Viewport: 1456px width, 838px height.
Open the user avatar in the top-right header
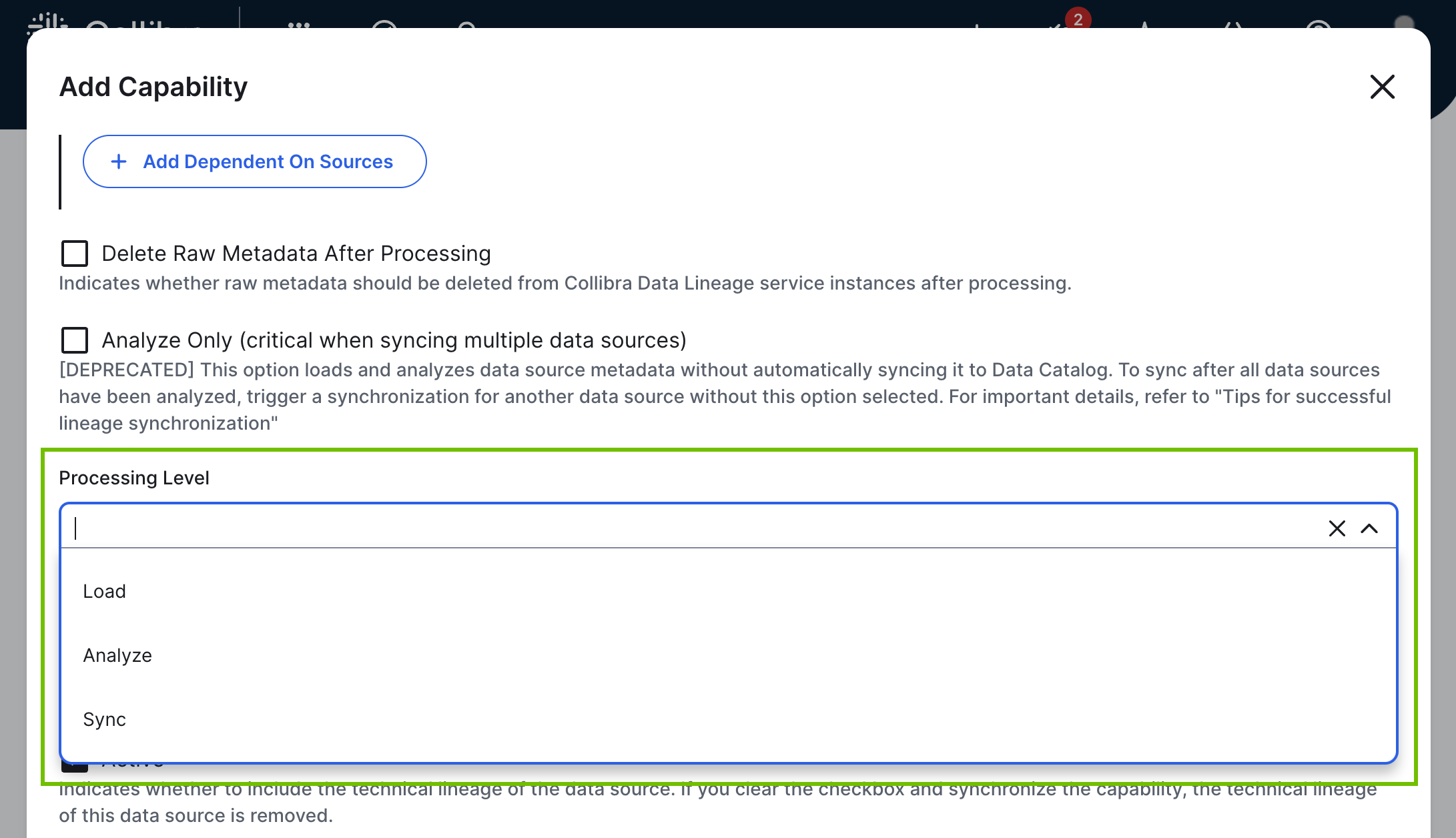coord(1404,22)
